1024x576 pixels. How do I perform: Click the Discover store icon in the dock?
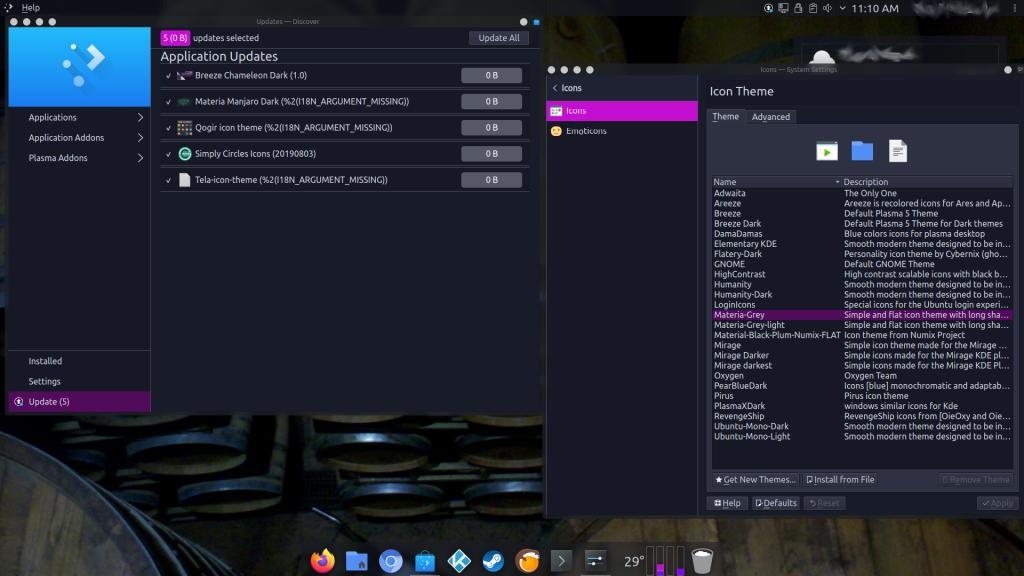tap(425, 561)
